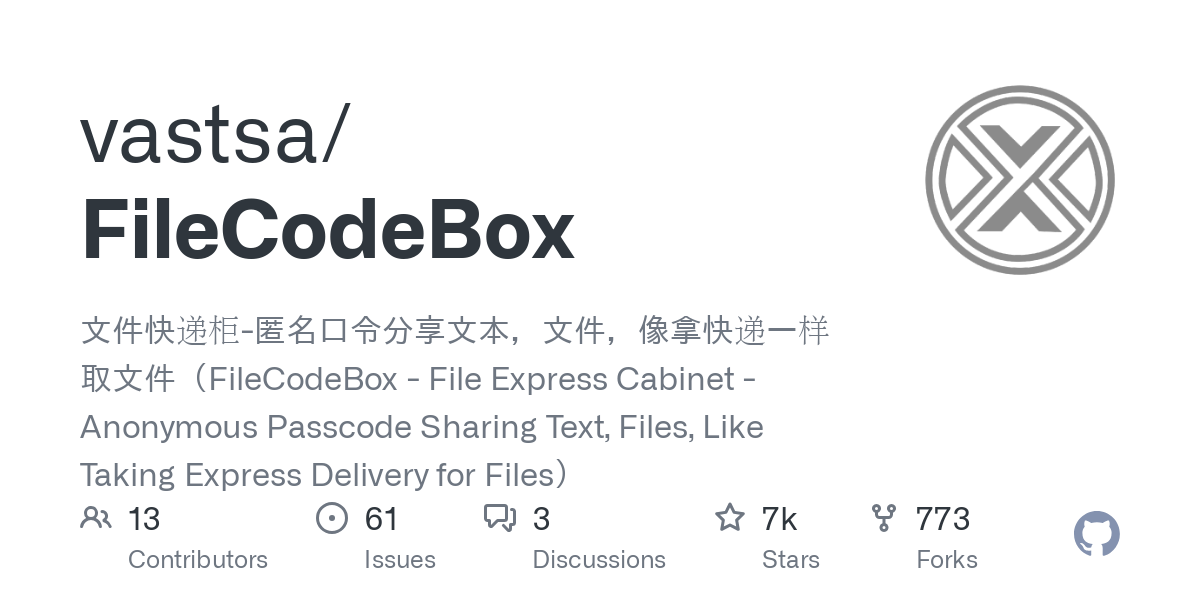Select the Stars label
Image resolution: width=1200 pixels, height=600 pixels.
pos(791,559)
